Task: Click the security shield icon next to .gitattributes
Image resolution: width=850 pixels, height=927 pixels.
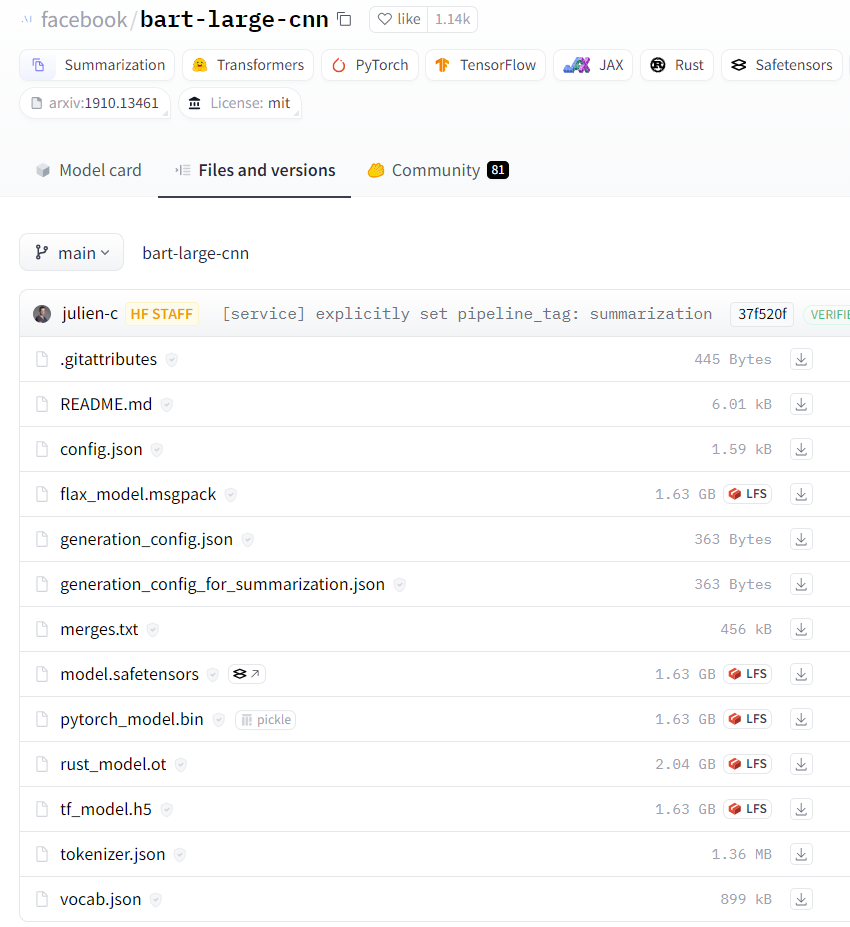Action: click(171, 359)
